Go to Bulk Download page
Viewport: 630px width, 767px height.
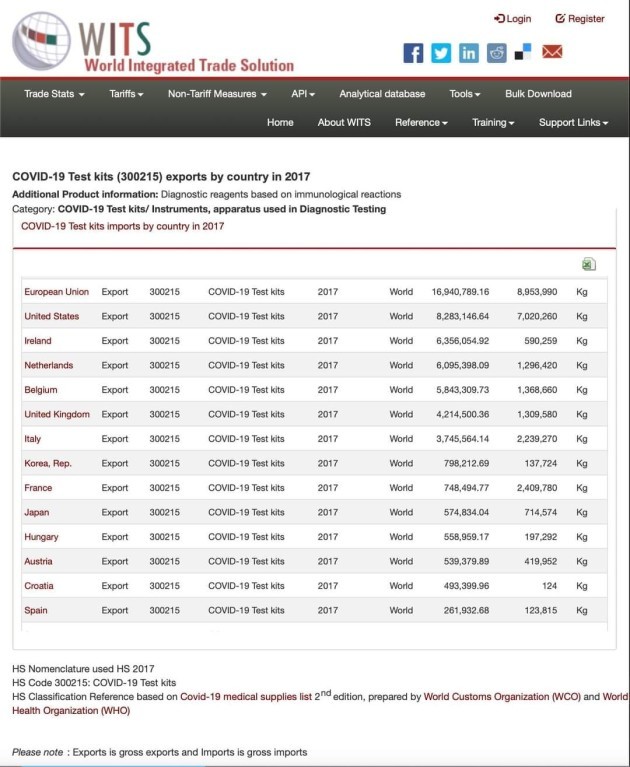538,94
